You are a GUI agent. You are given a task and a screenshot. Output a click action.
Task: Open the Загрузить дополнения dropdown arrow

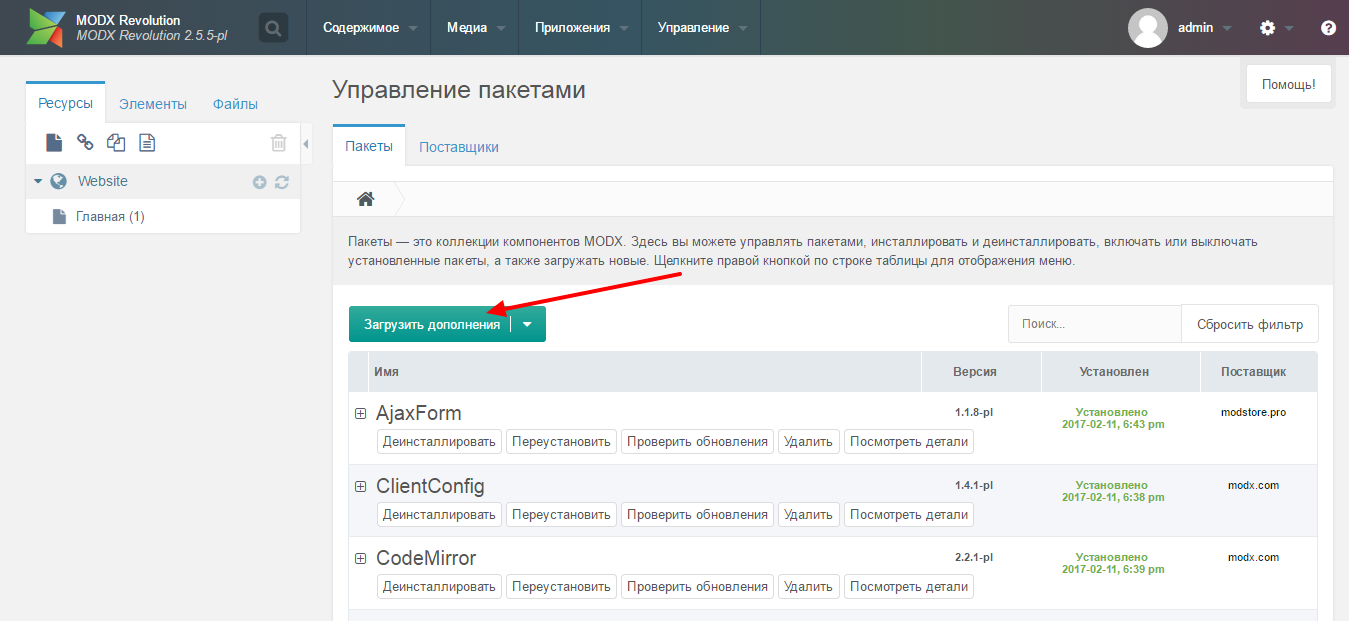point(528,324)
